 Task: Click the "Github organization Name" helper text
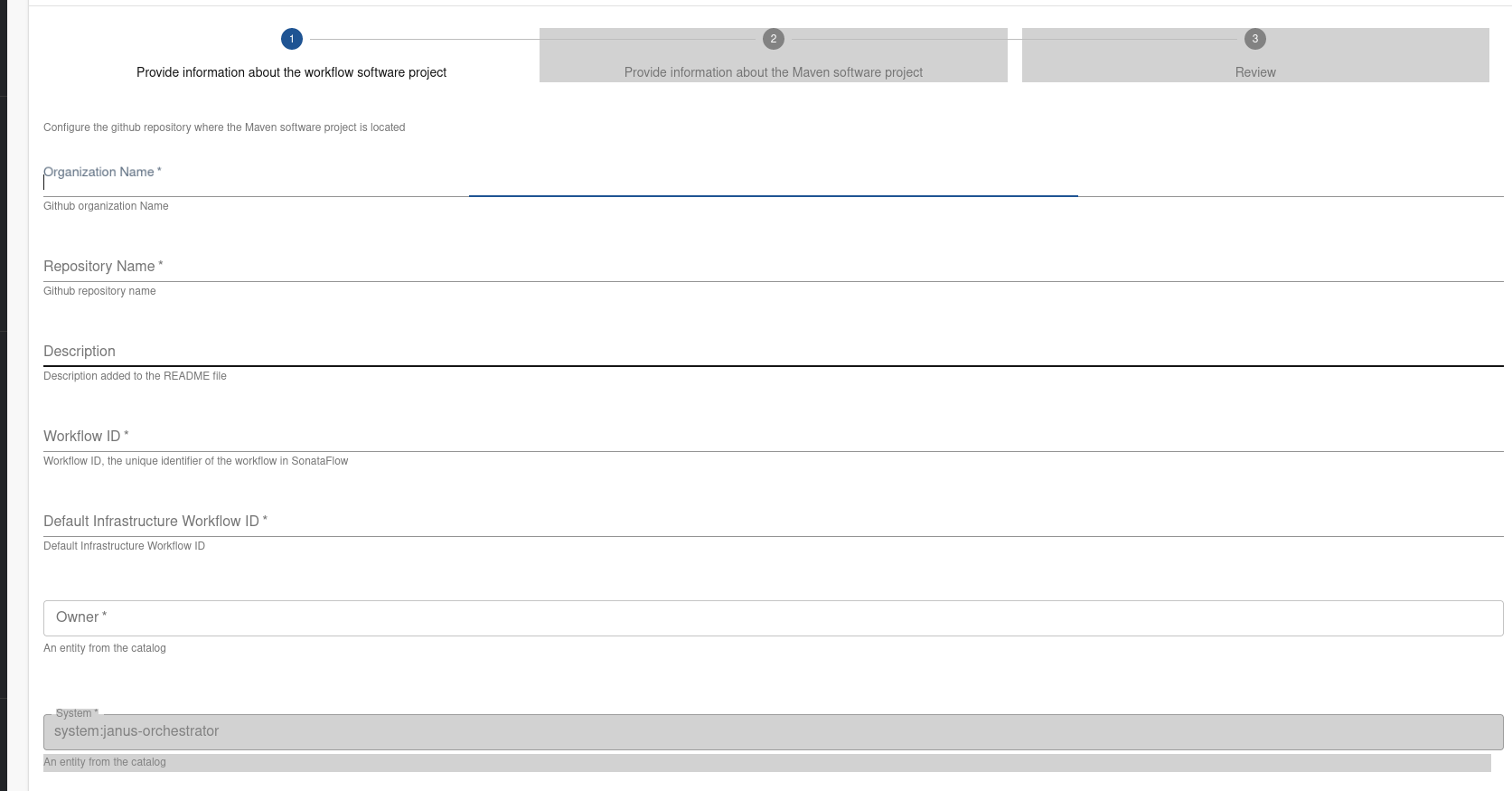coord(106,206)
